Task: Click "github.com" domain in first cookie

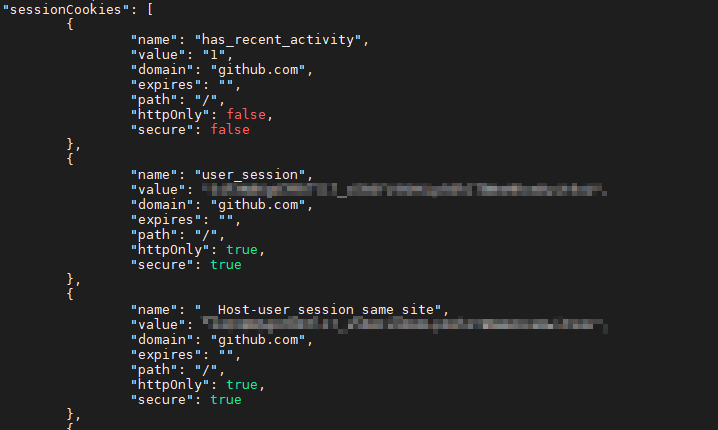Action: click(x=258, y=70)
